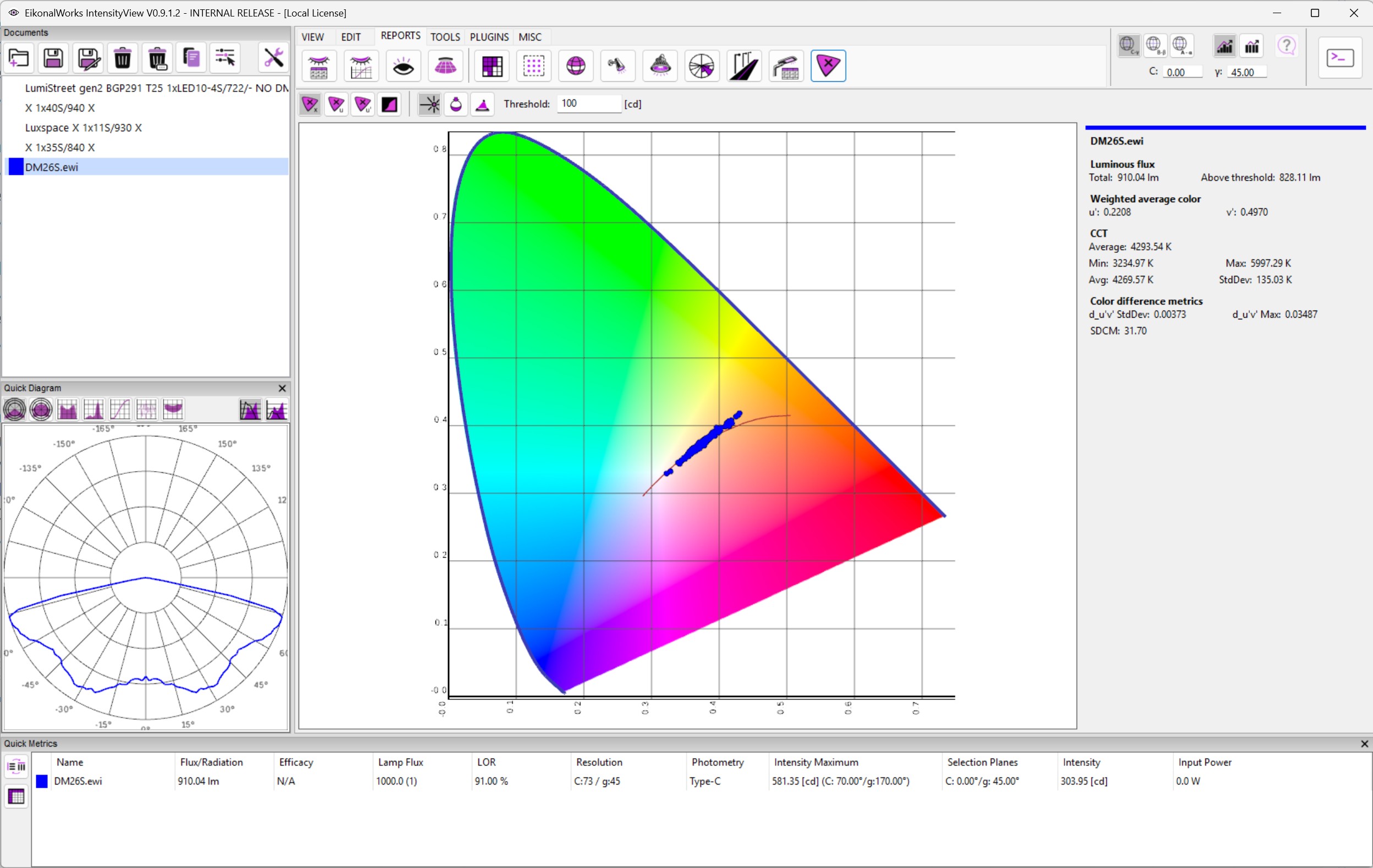Switch to CIE u chromaticity diagram toggle

[x=337, y=104]
